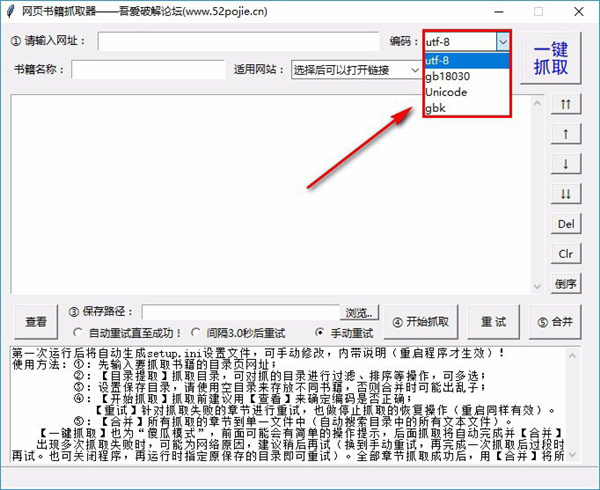Screen dimensions: 600x490
Task: Click the help line starting 第一次运行后
Action: click(x=259, y=353)
